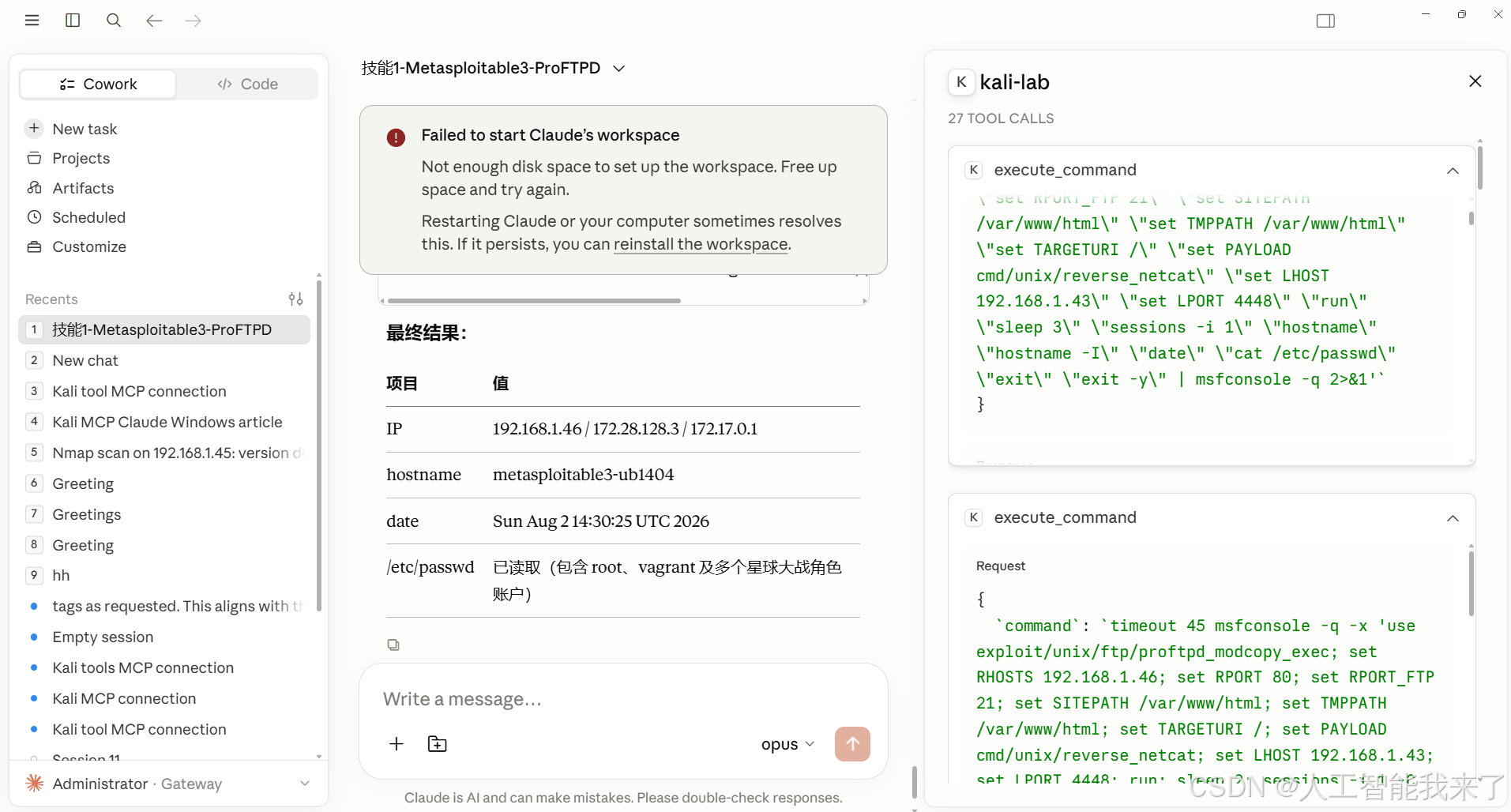Open the Administrator account menu chevron
Image resolution: width=1511 pixels, height=812 pixels.
[305, 784]
